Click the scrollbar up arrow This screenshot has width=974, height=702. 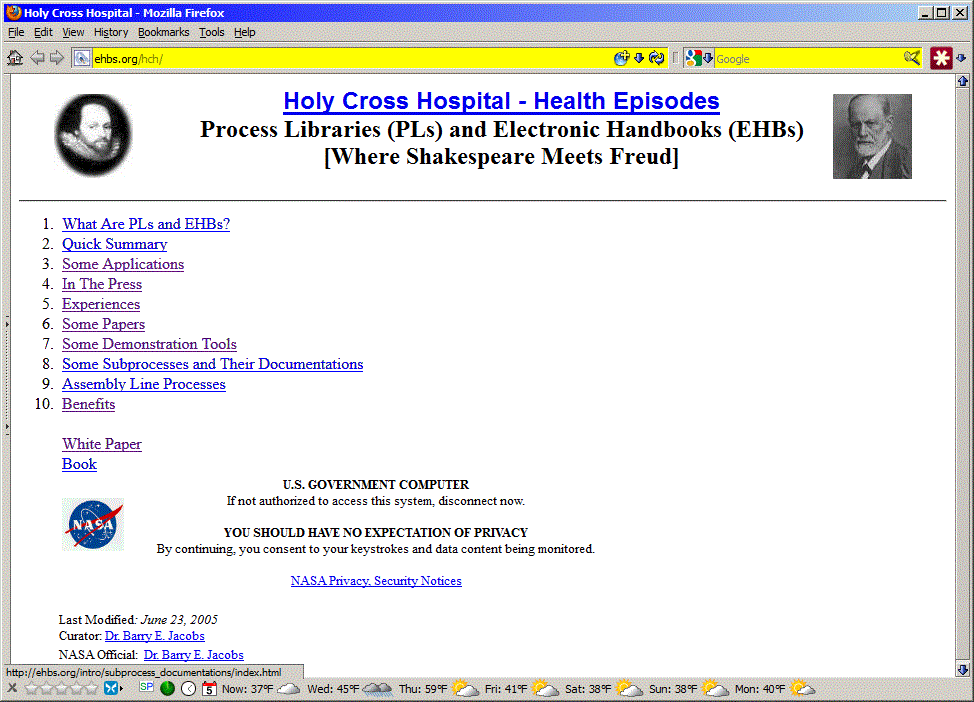963,81
